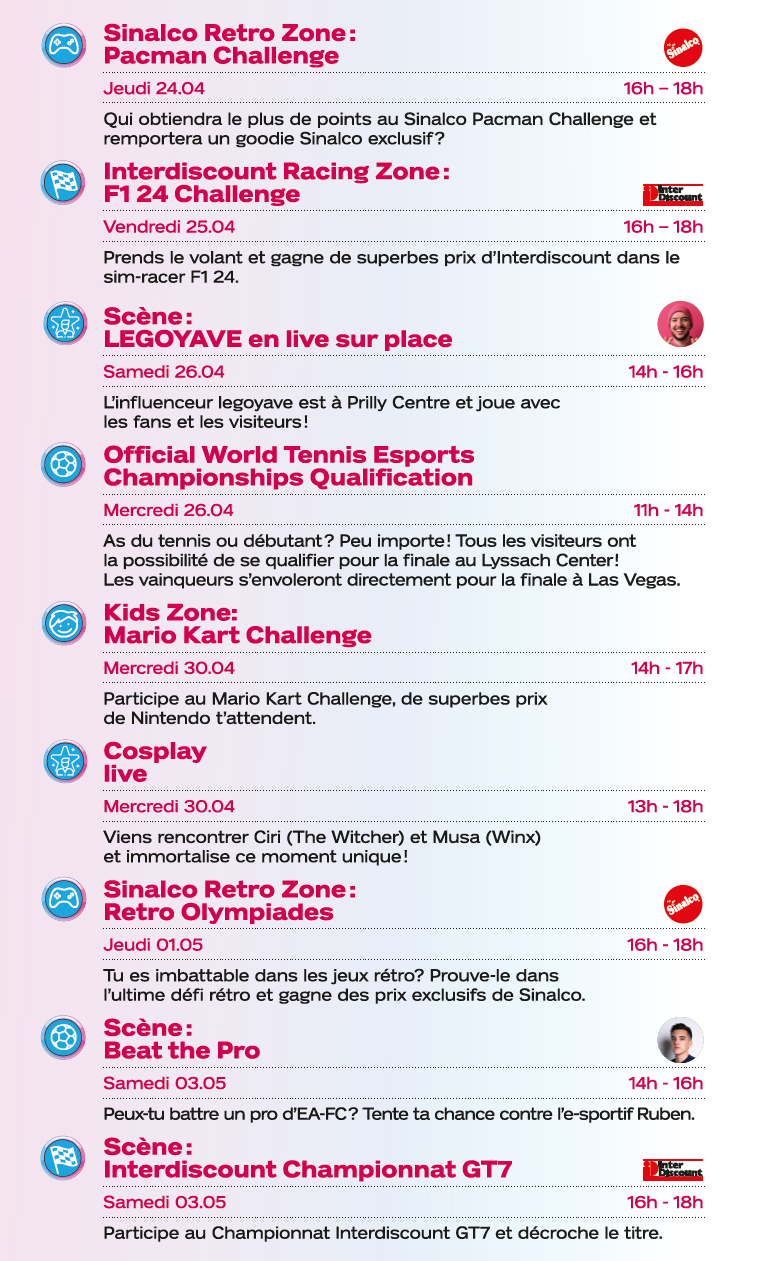Click the Interdiscount logo next to Championnat GT7

pyautogui.click(x=673, y=1169)
